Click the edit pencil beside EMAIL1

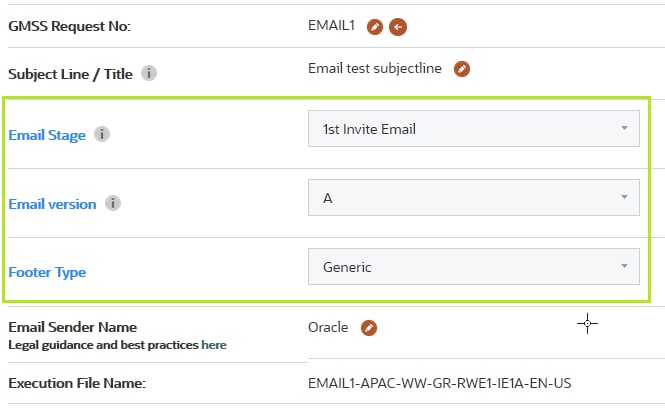[x=375, y=27]
